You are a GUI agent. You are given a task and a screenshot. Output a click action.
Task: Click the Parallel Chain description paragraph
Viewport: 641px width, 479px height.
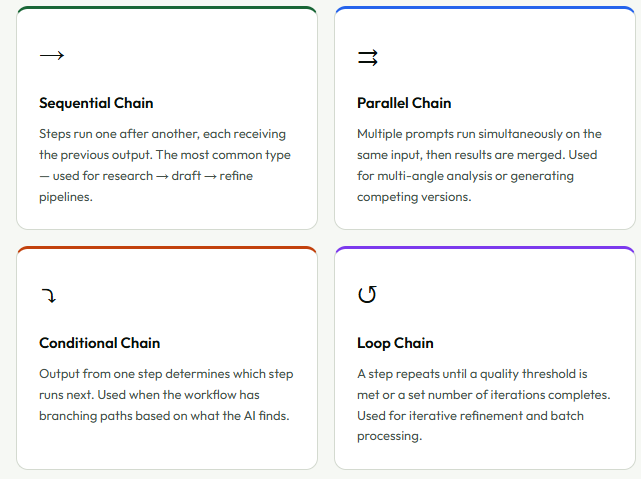479,165
